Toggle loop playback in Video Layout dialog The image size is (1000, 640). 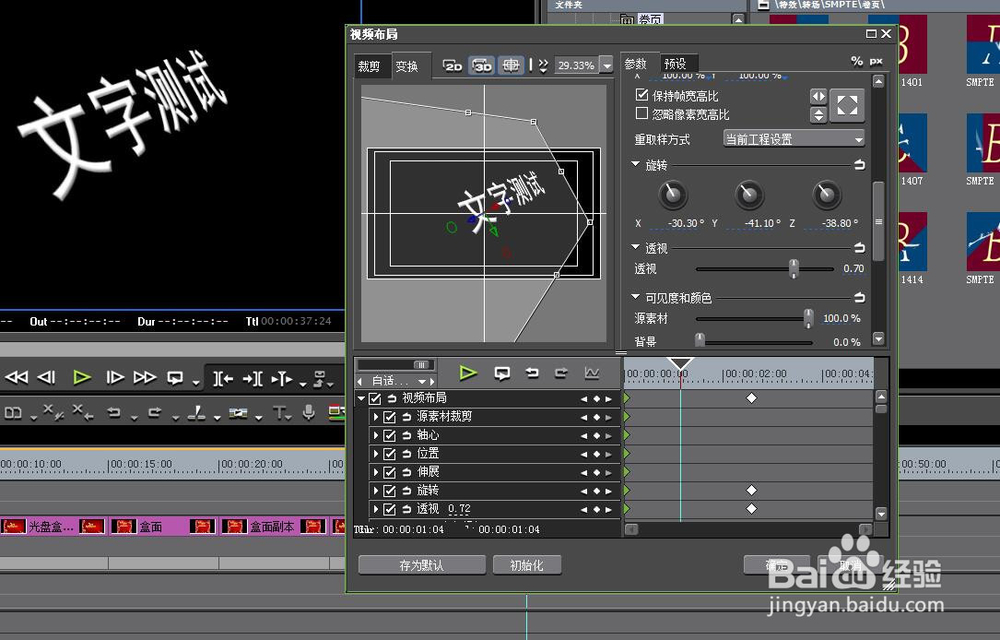[x=502, y=374]
